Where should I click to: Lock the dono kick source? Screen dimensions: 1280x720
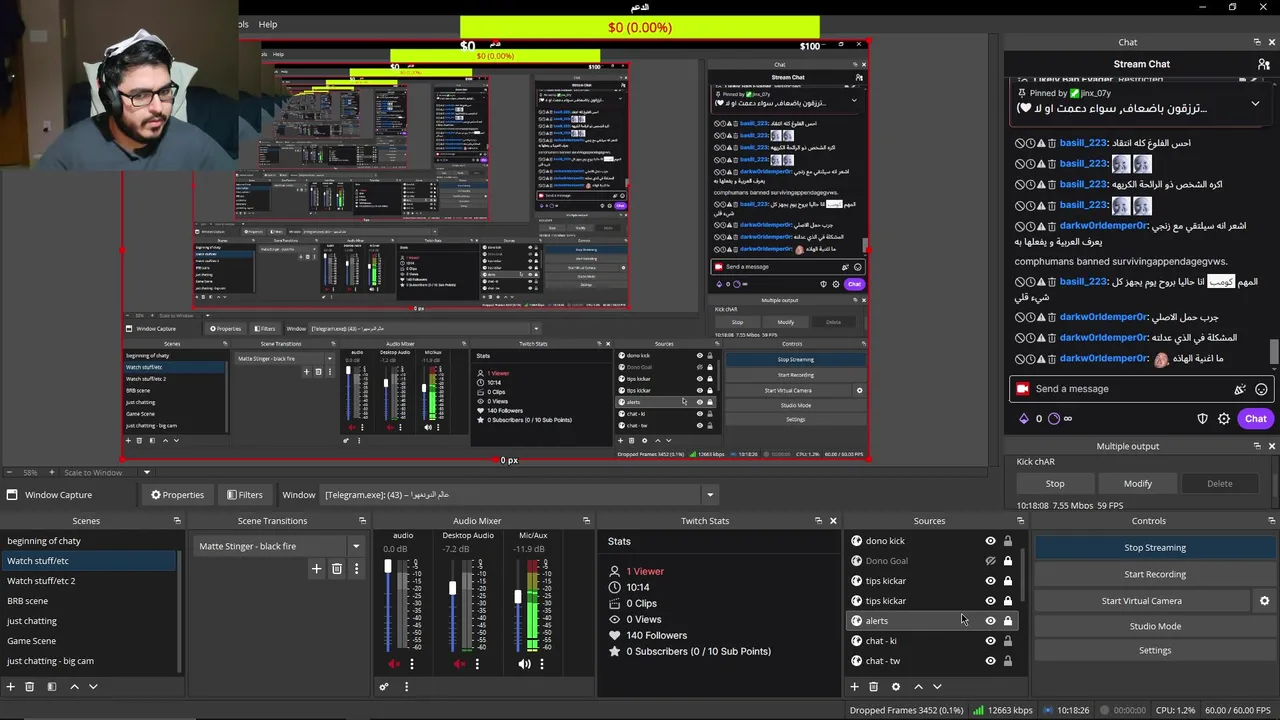1007,541
